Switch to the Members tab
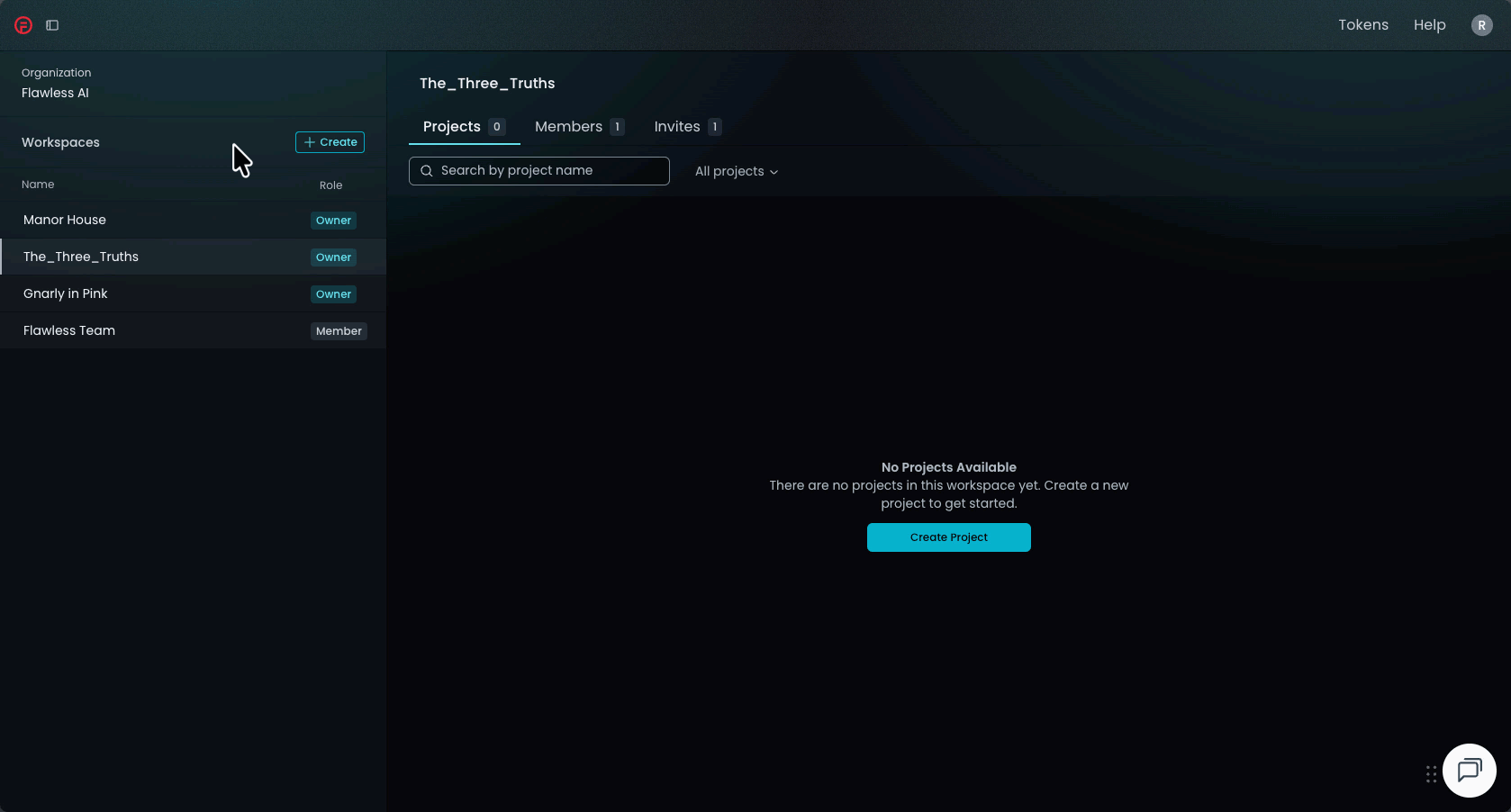 [579, 127]
